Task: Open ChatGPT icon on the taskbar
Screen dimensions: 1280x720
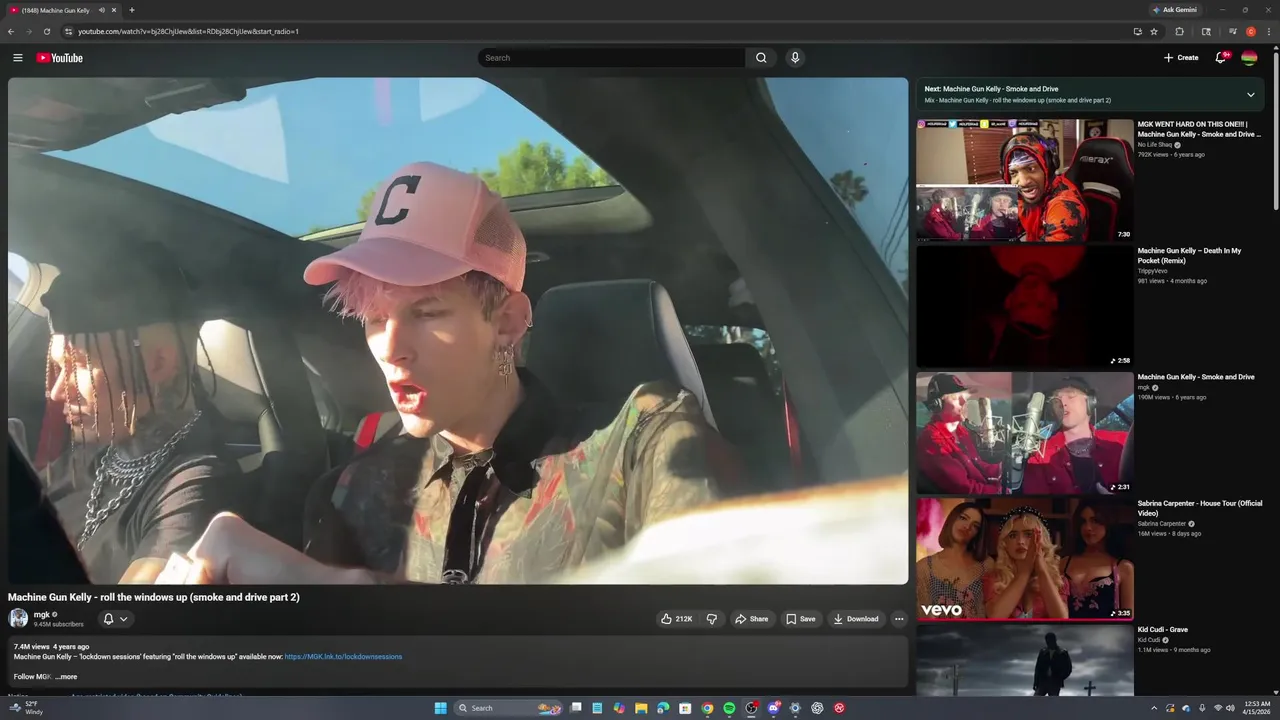Action: click(817, 708)
